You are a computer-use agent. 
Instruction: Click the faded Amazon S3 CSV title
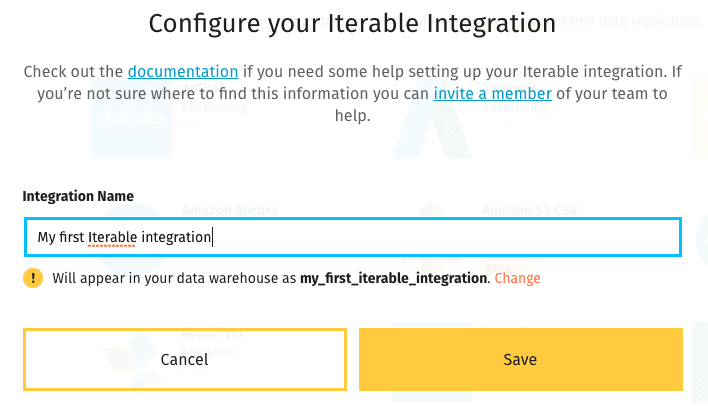(x=529, y=210)
